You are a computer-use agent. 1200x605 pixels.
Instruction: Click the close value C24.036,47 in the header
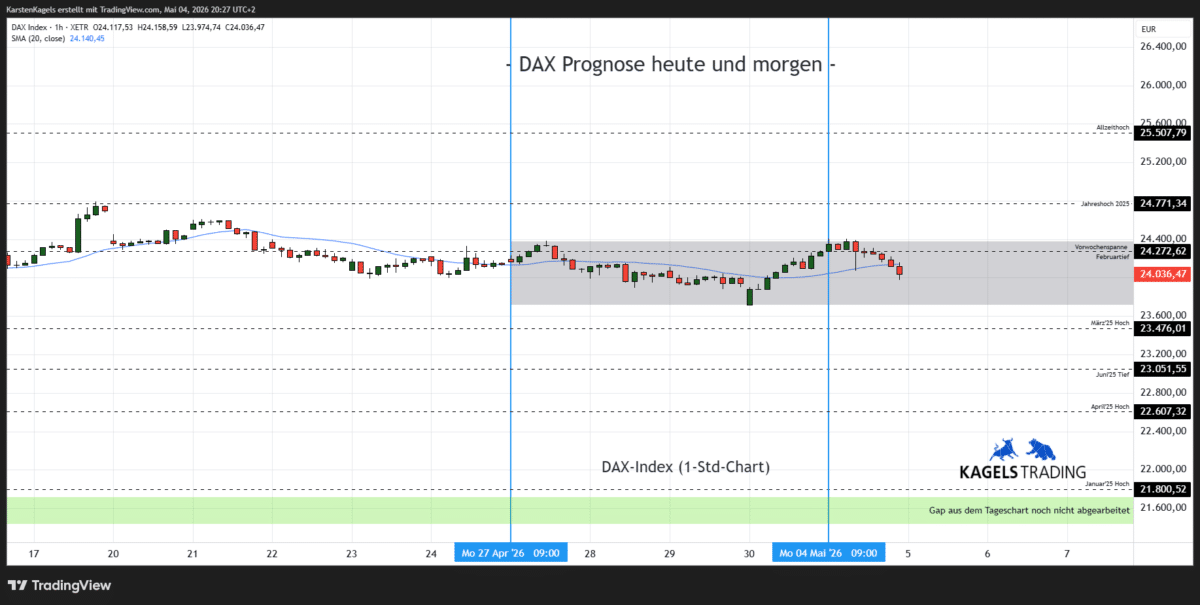[x=244, y=27]
